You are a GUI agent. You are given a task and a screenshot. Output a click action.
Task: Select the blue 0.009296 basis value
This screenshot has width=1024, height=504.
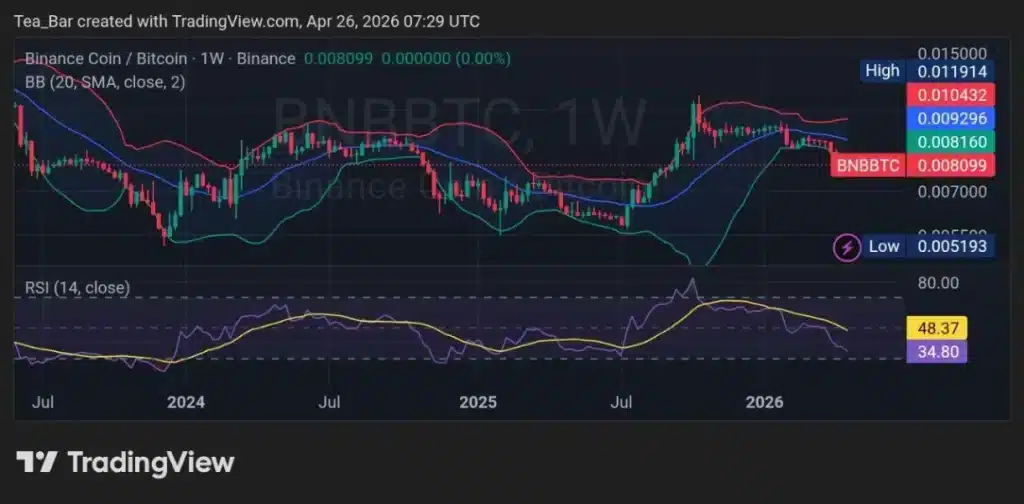pyautogui.click(x=952, y=119)
